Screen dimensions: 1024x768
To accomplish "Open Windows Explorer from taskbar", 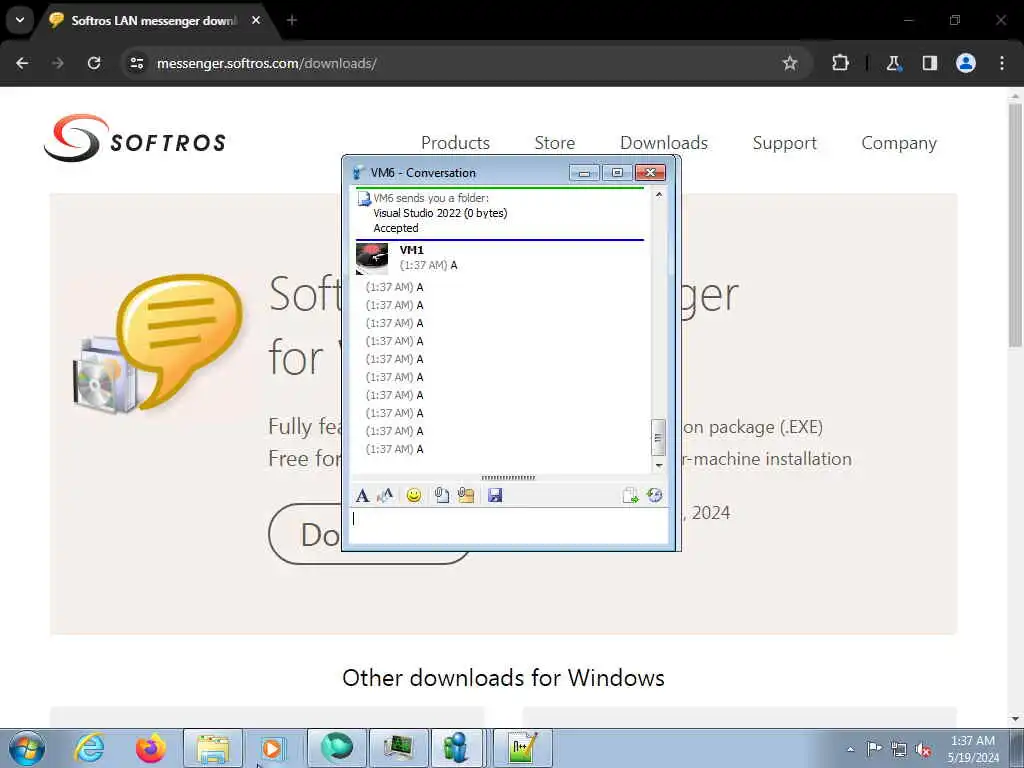I will click(213, 748).
